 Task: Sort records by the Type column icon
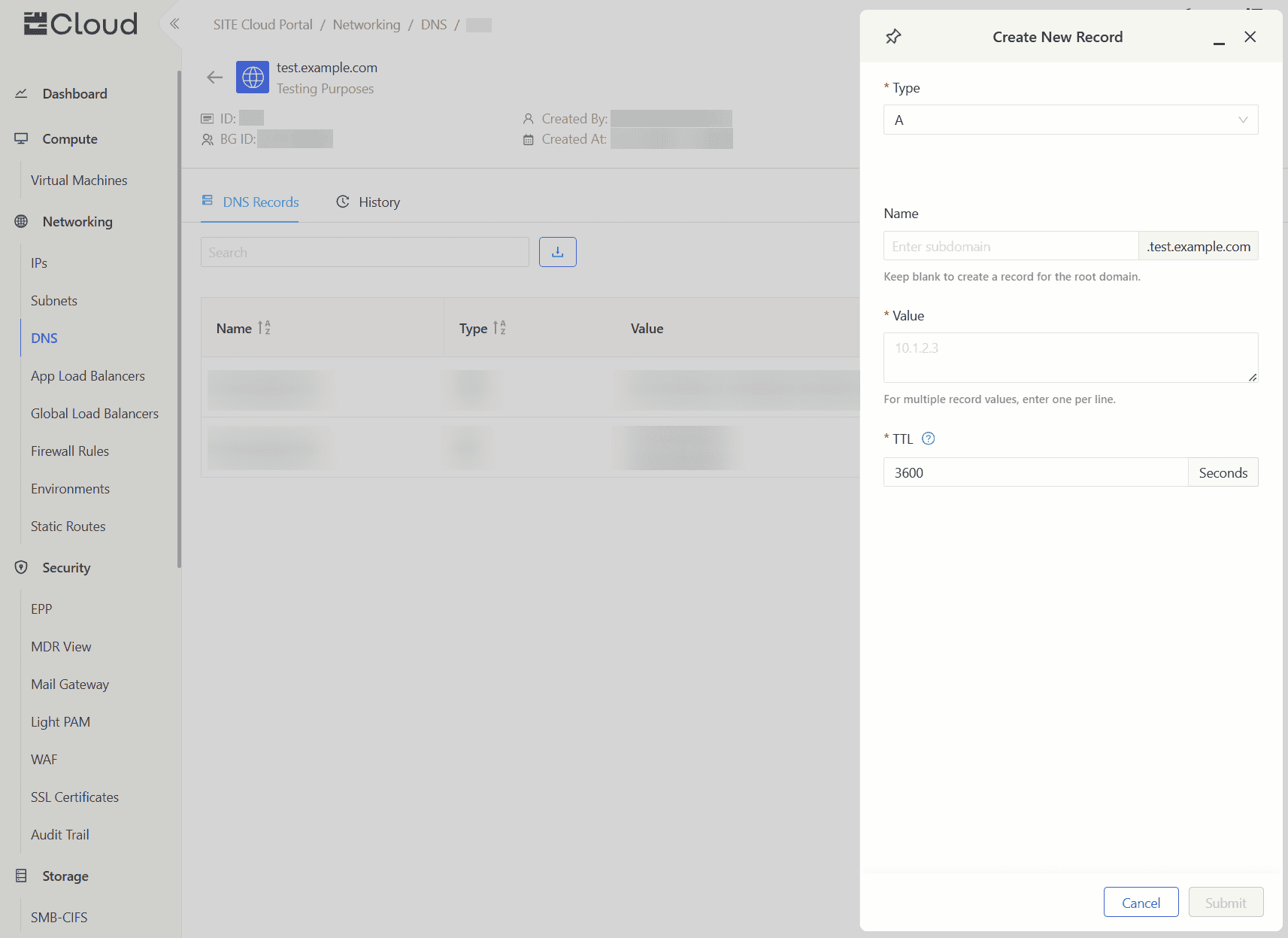point(499,328)
